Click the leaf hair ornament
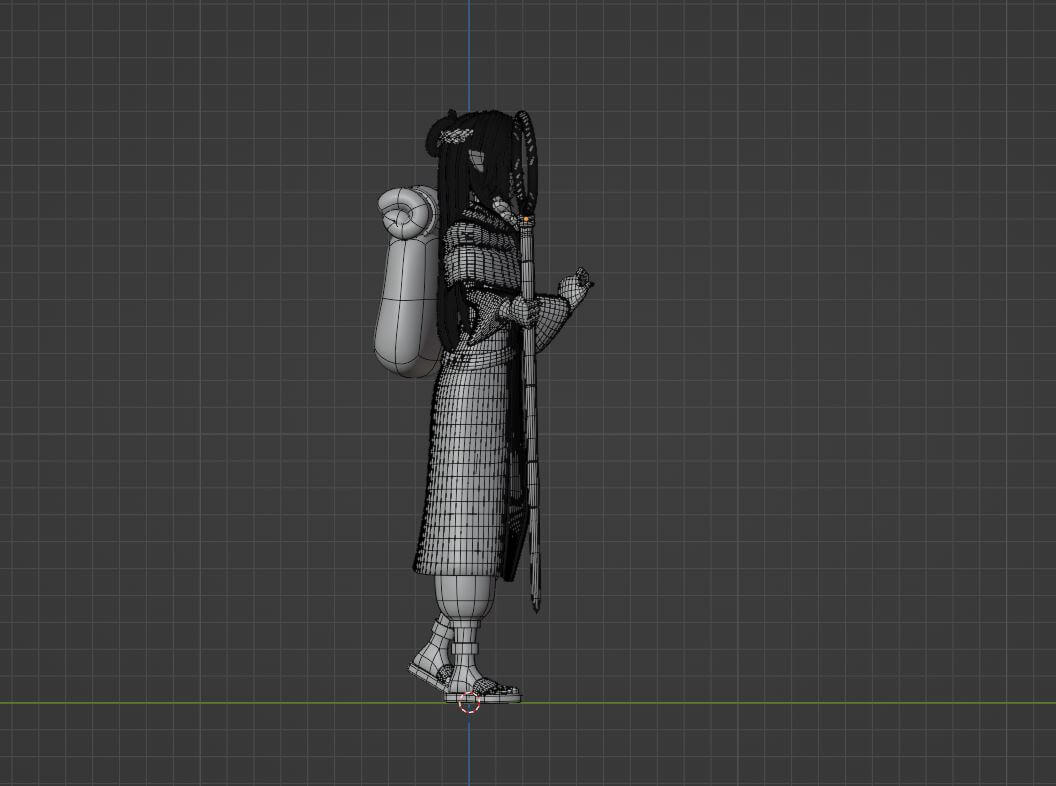 click(455, 137)
